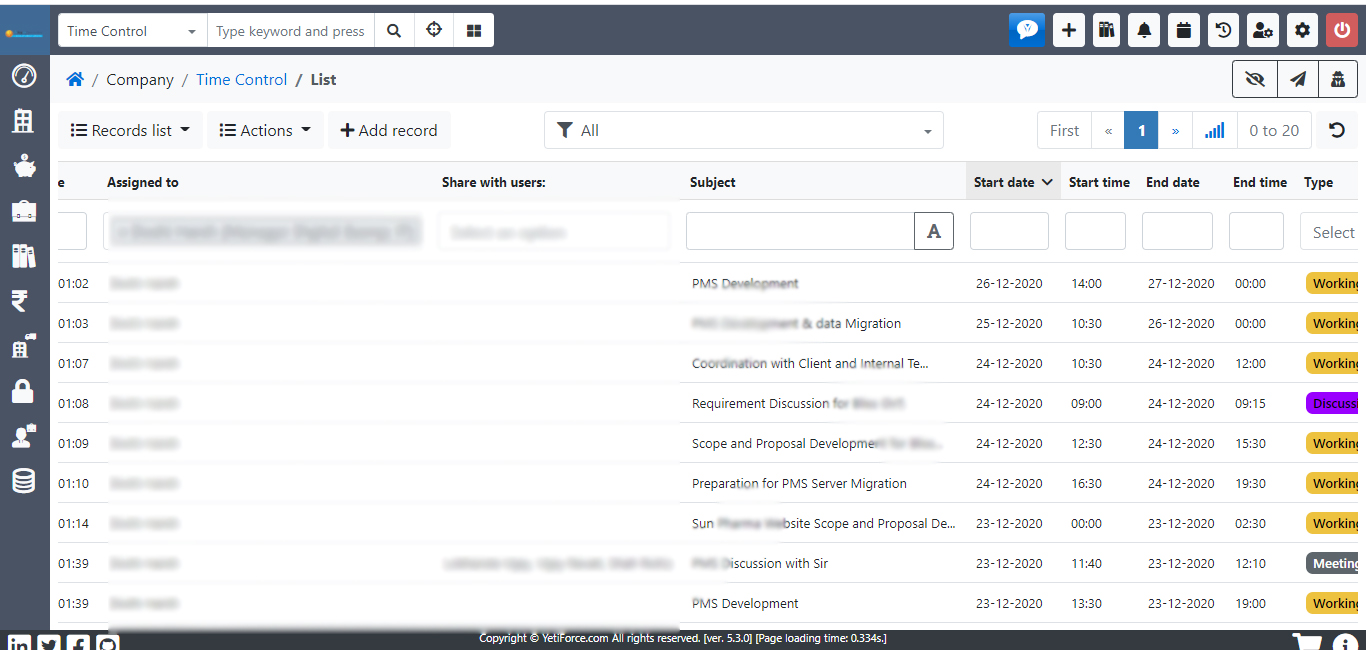Expand the Actions dropdown
The height and width of the screenshot is (650, 1366).
pyautogui.click(x=264, y=130)
